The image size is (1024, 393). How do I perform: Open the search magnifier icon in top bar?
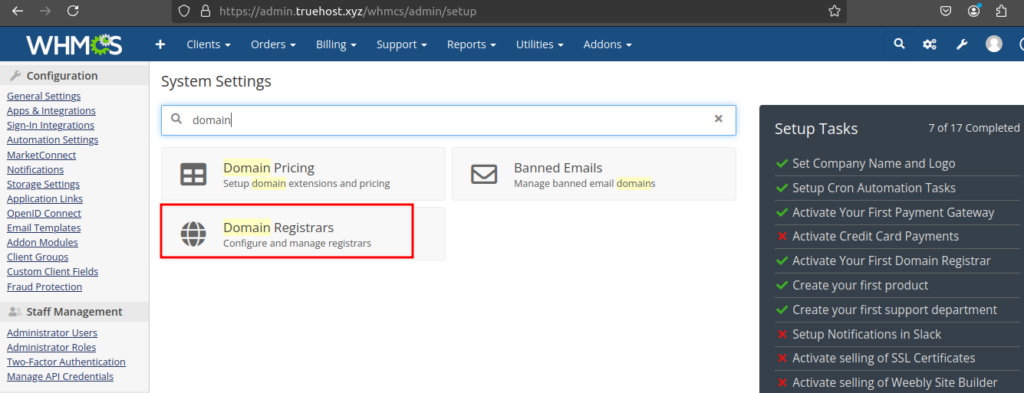(x=899, y=44)
